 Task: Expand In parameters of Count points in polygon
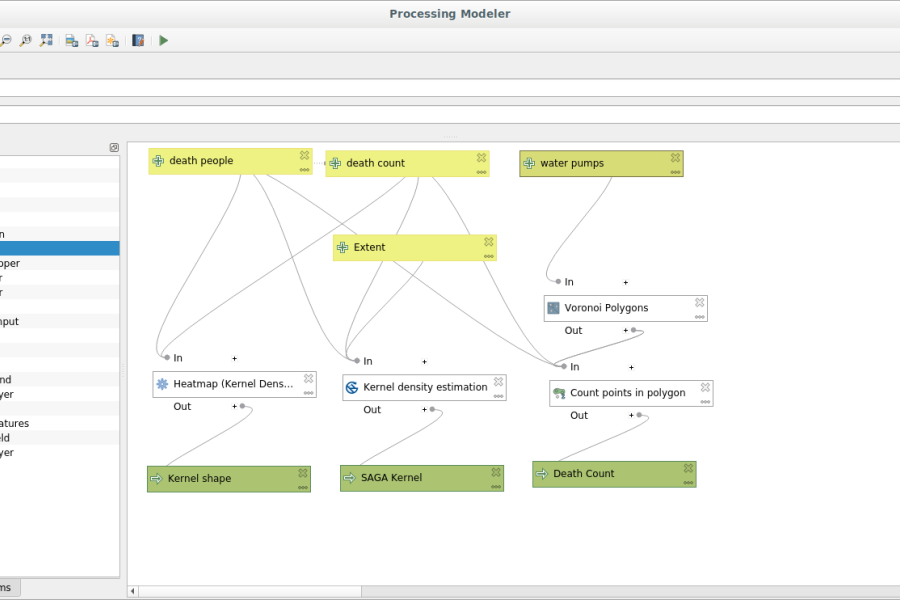point(630,366)
